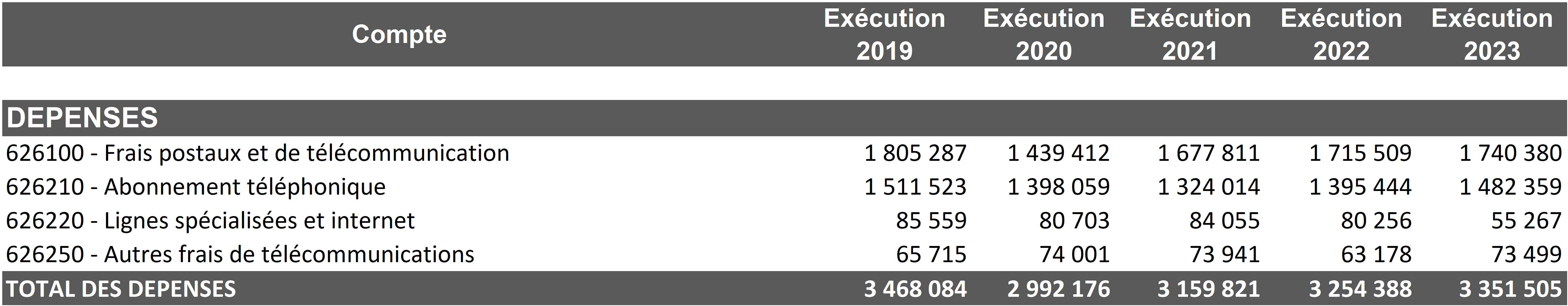Select the Exécution 2019 column header
The height and width of the screenshot is (306, 1568).
(x=884, y=35)
